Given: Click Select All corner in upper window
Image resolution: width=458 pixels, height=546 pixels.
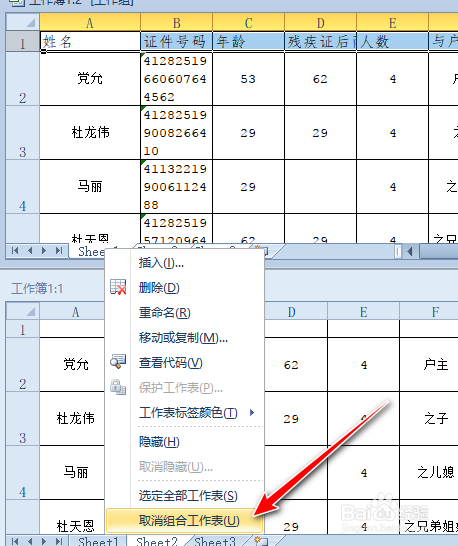Looking at the screenshot, I should (23, 22).
